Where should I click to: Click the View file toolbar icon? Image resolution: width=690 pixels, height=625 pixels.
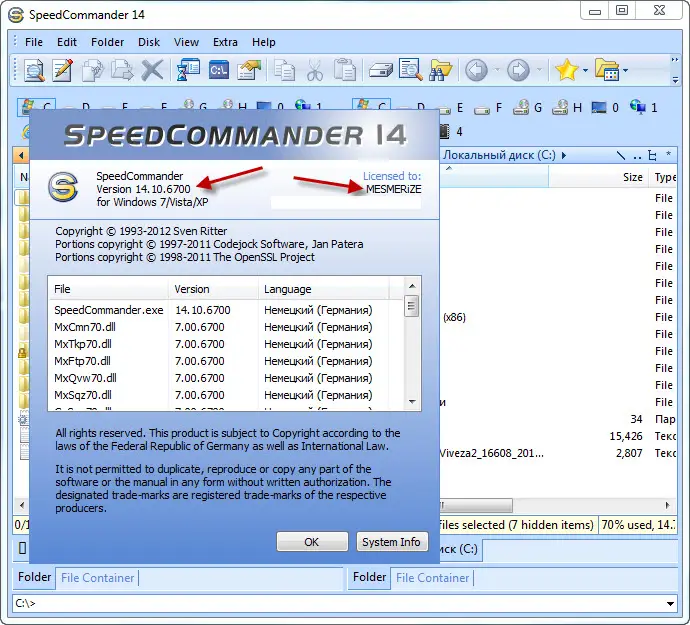coord(34,70)
